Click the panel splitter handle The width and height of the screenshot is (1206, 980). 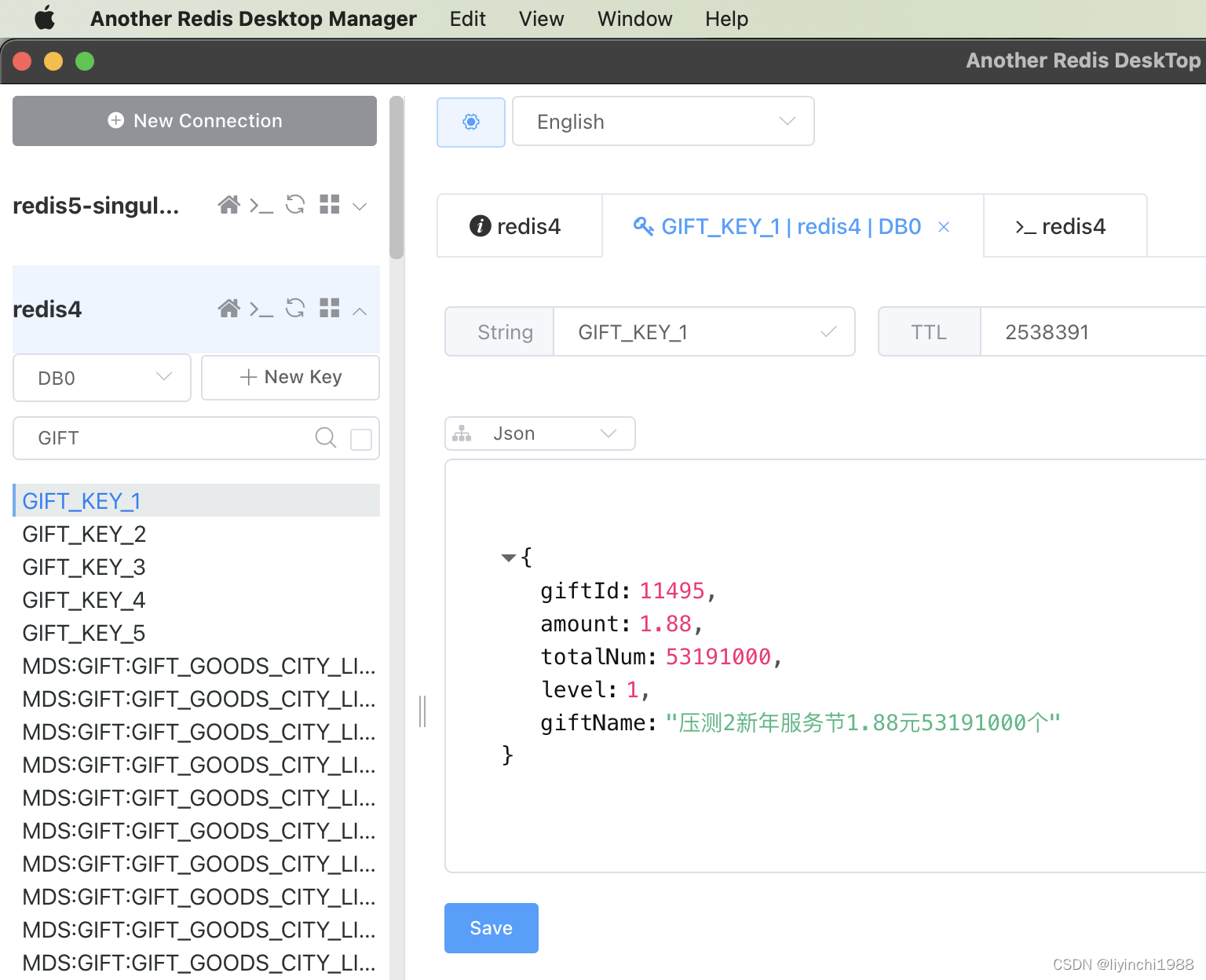(x=422, y=711)
